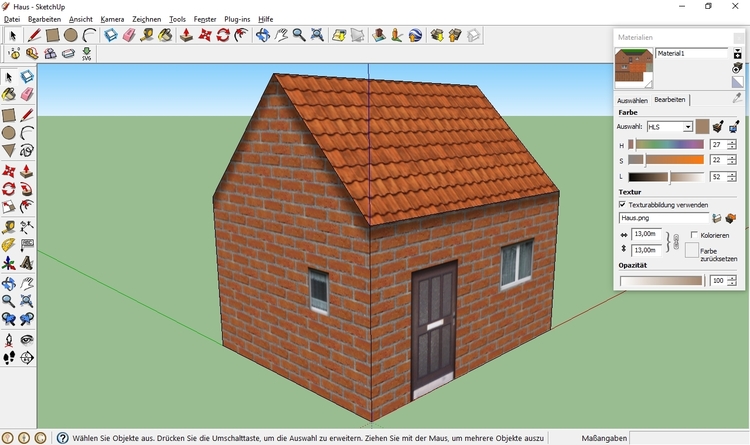Select Follow Me tool in left toolbar
Screen dimensions: 750x445
(27, 189)
